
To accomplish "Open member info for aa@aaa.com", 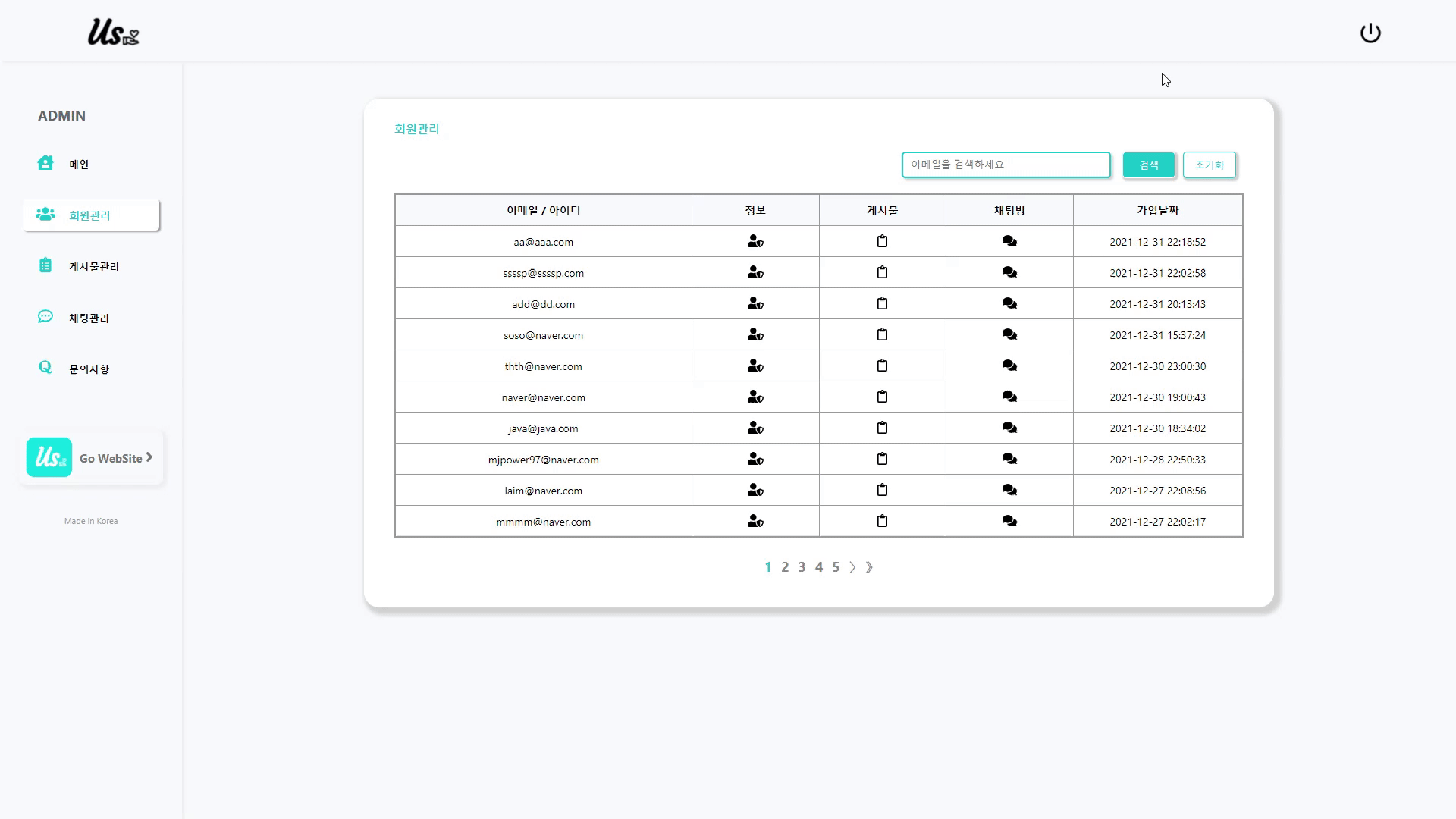I will pyautogui.click(x=755, y=241).
